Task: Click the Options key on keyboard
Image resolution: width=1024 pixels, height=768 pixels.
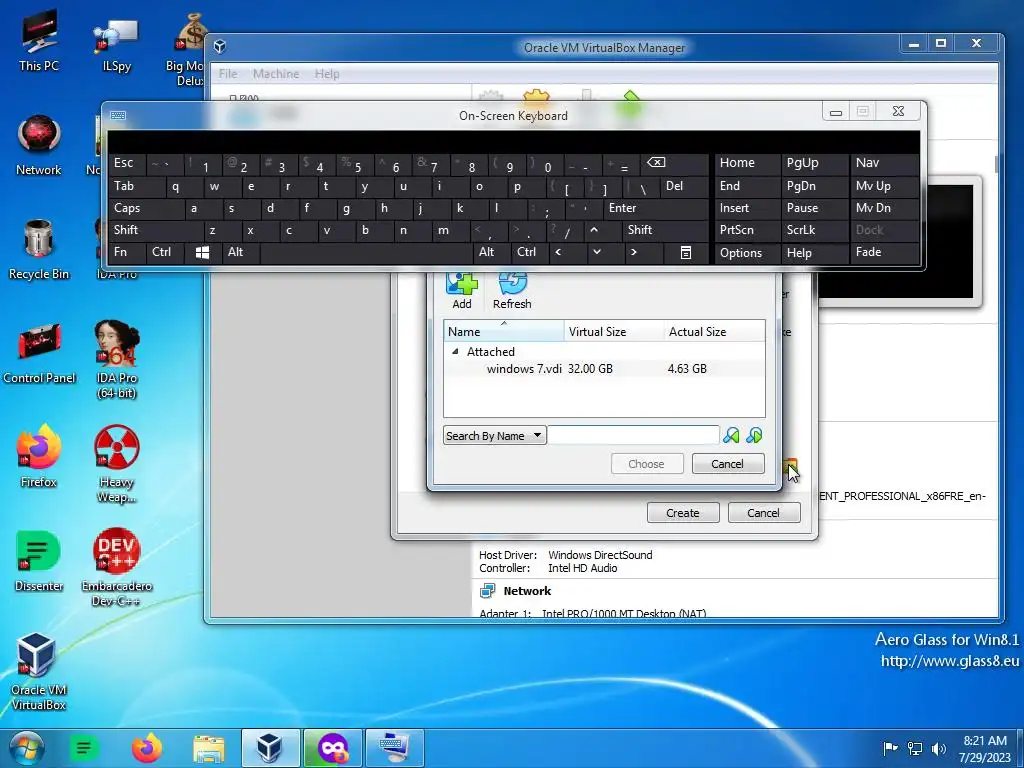Action: coord(748,253)
